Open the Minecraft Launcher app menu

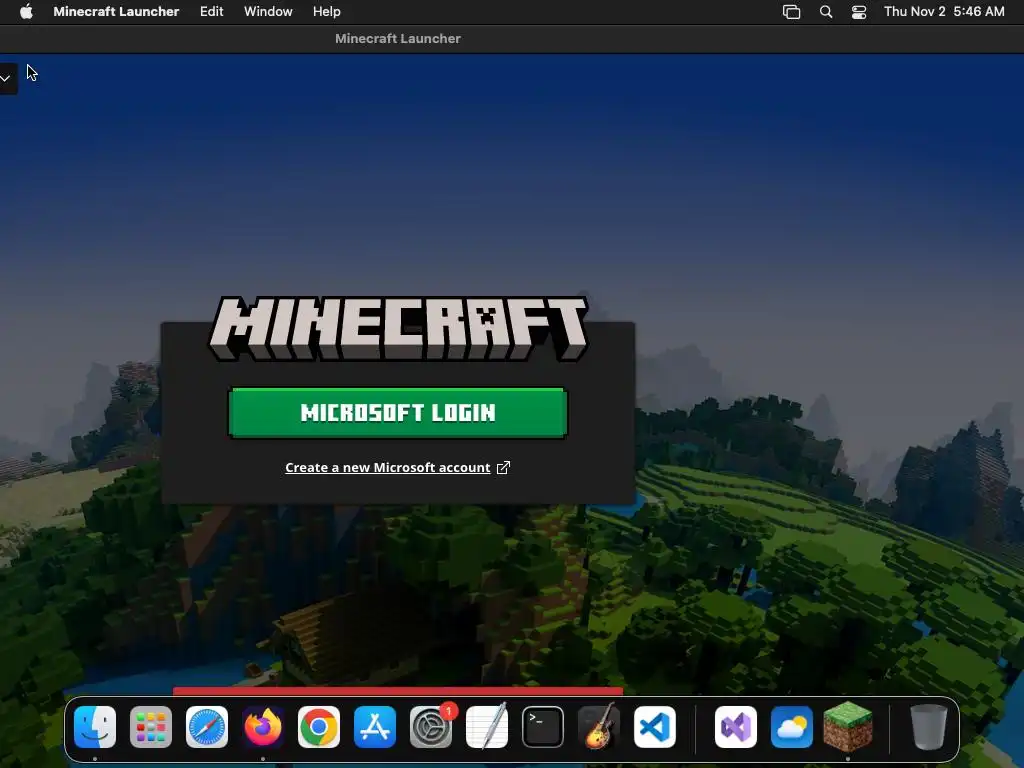coord(116,12)
